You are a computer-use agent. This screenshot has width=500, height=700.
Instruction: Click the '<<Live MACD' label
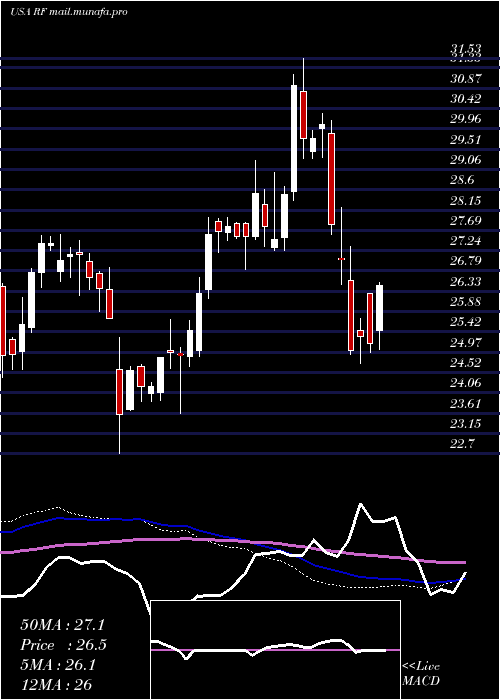pyautogui.click(x=421, y=674)
